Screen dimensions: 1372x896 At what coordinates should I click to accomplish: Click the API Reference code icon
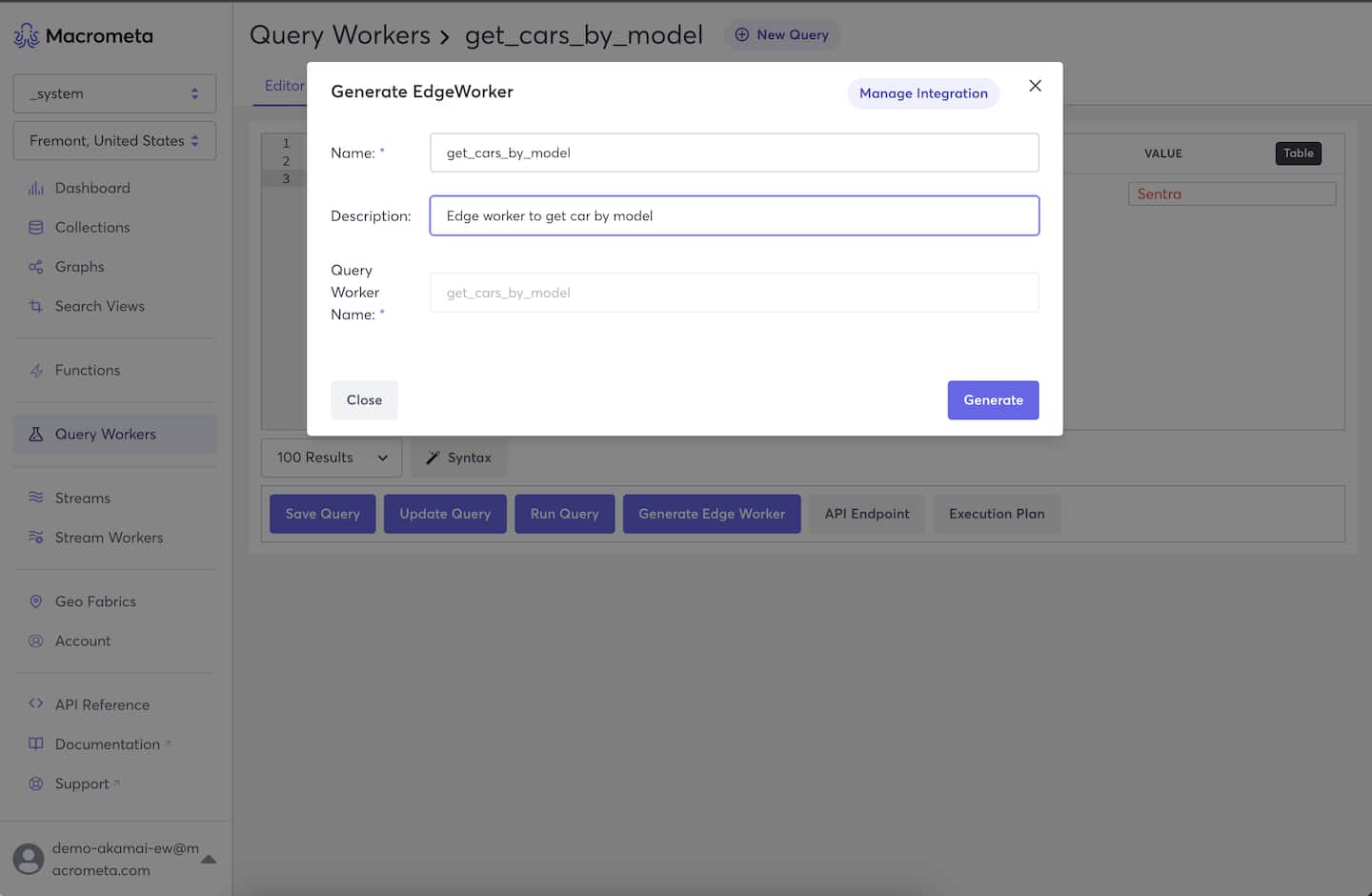click(36, 704)
